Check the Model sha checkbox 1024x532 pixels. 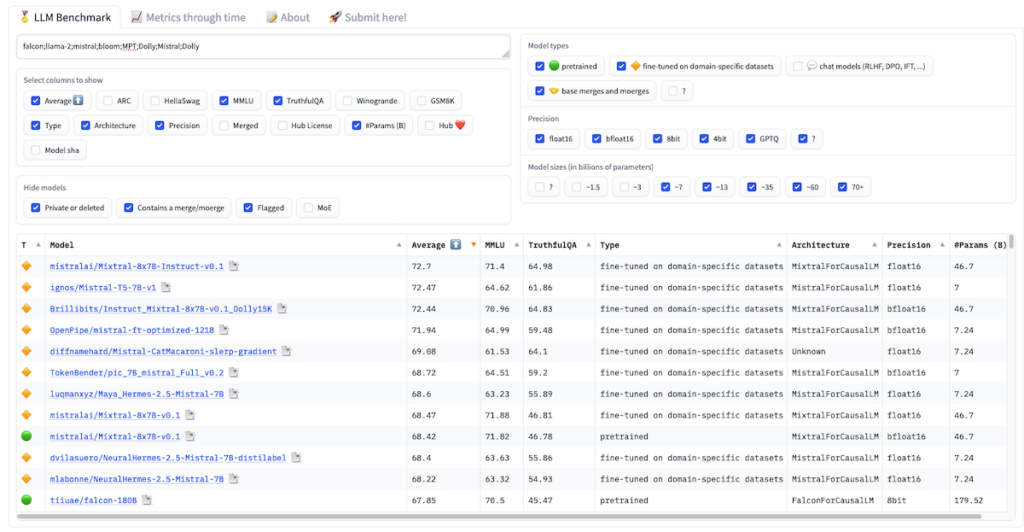point(36,150)
